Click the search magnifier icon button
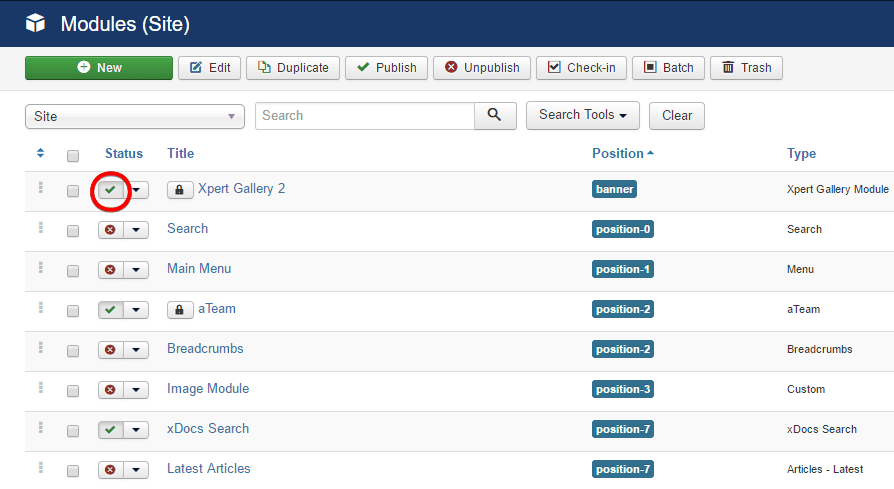Viewport: 894px width, 489px height. tap(495, 116)
